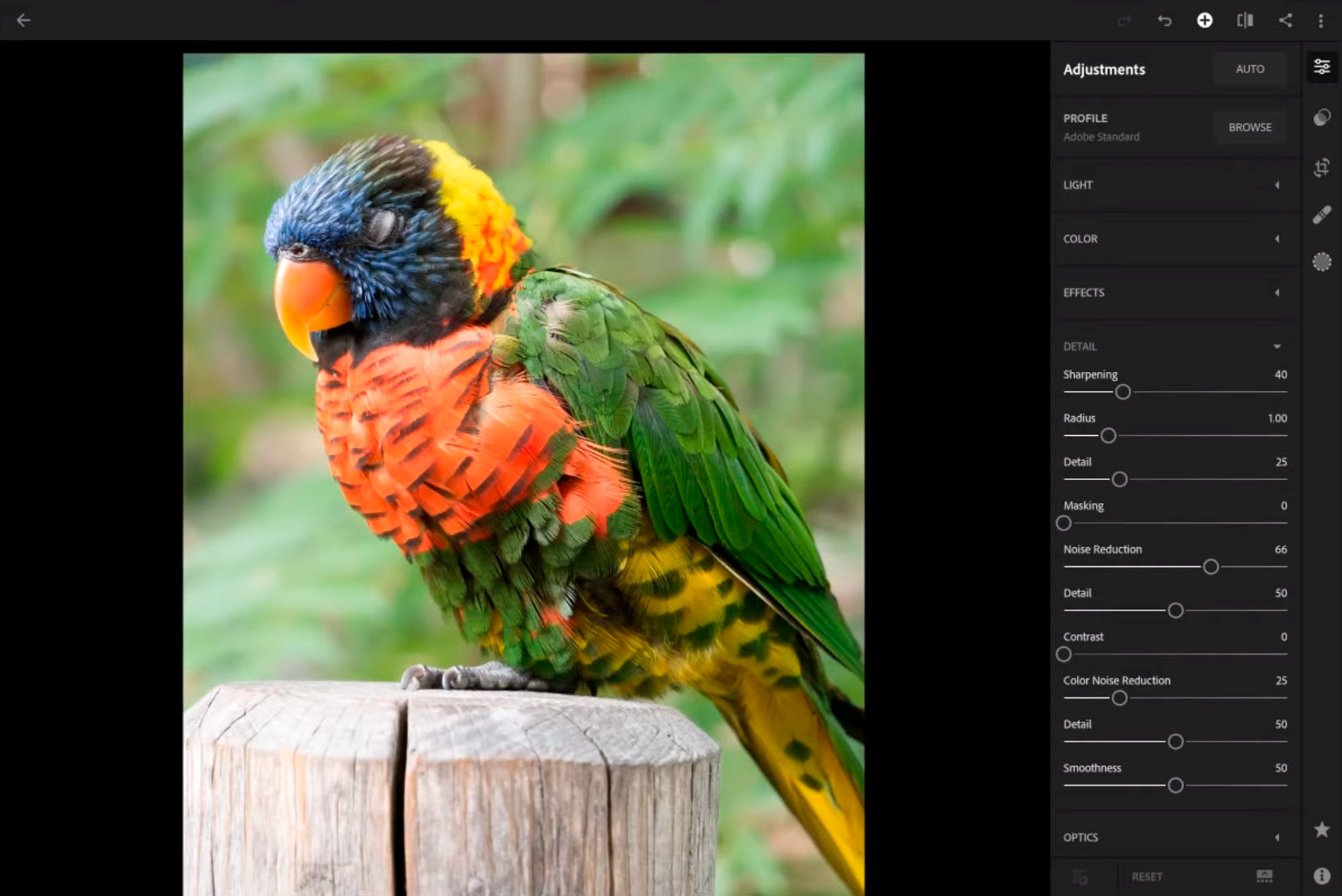Select the Adjustments sliders panel icon
The image size is (1342, 896).
[x=1321, y=67]
